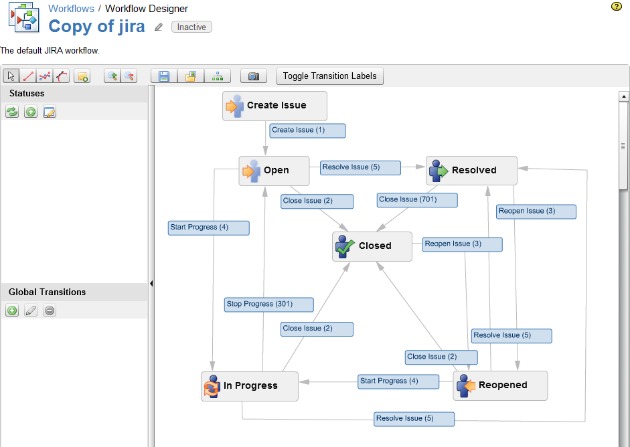Click Reopen Issue (3) label beside Closed node
Screen dimensions: 630x447
[x=462, y=244]
